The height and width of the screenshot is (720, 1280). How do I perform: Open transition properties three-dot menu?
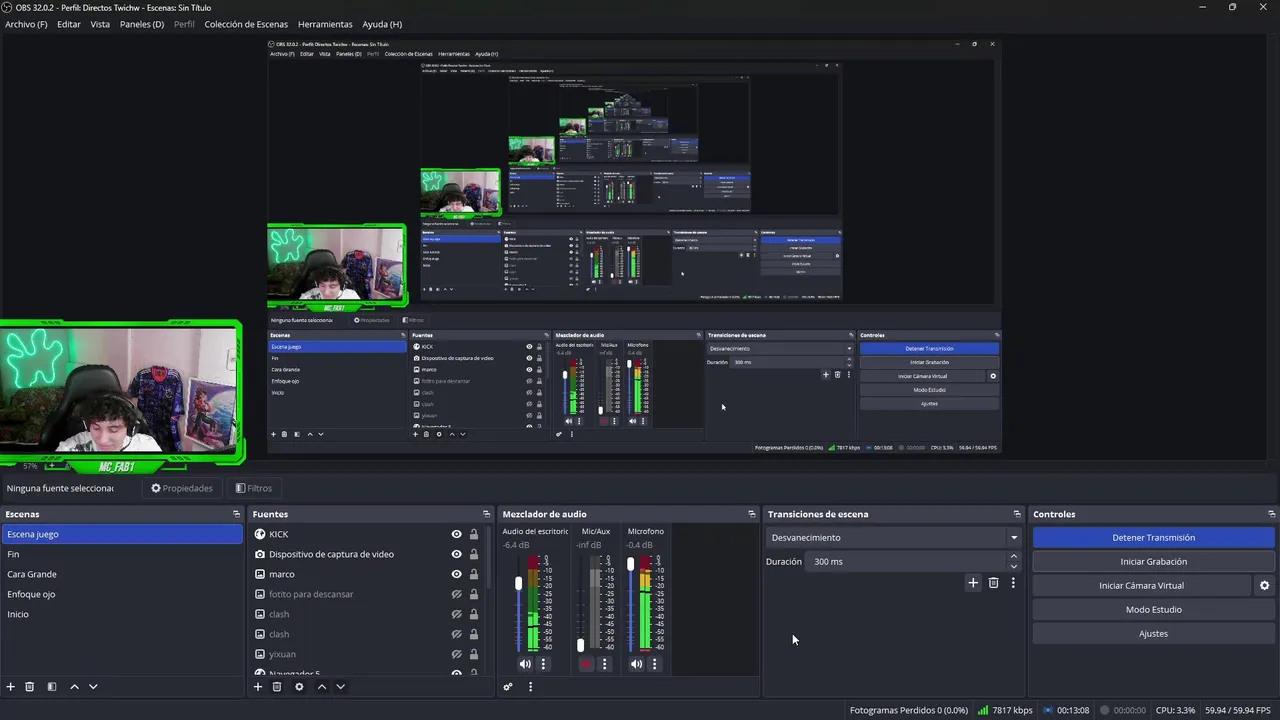click(x=1013, y=583)
